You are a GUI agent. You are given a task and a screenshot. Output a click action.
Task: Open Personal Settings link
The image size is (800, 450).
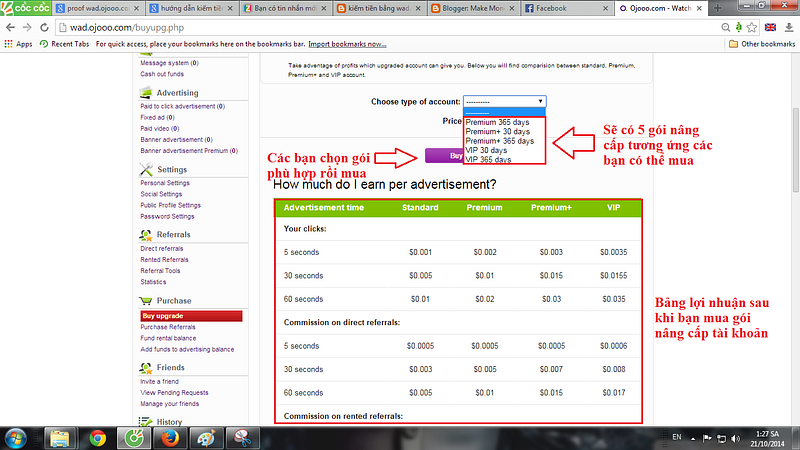coord(165,183)
